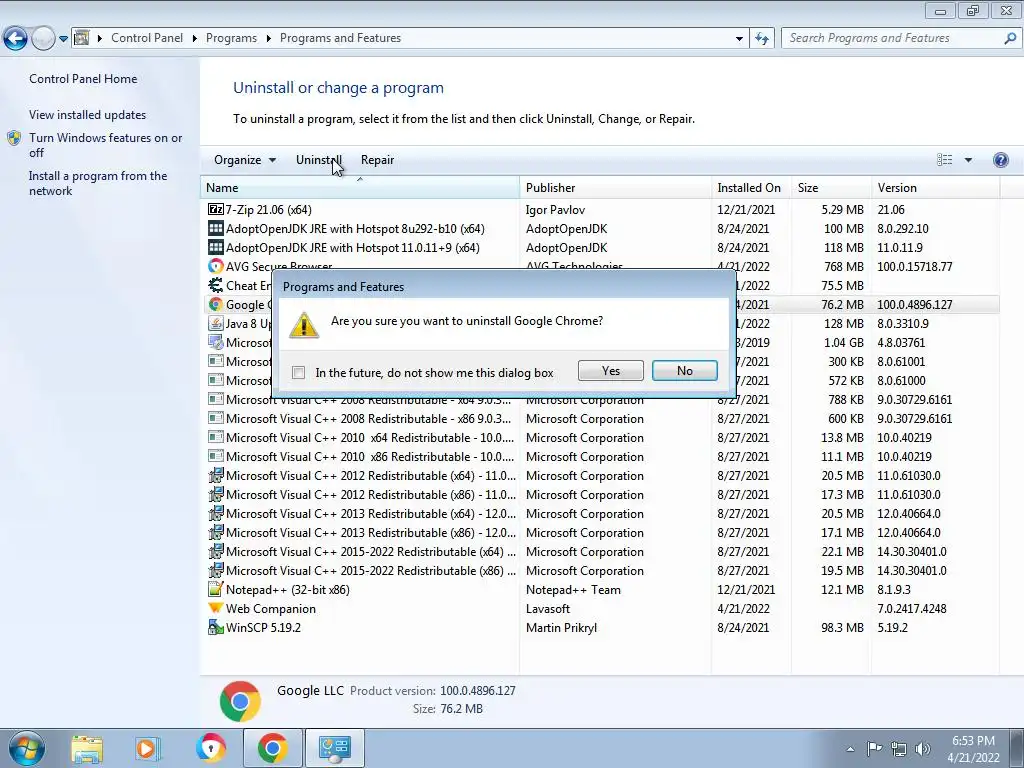Open the recent pages dropdown arrow
This screenshot has width=1024, height=768.
pyautogui.click(x=63, y=39)
